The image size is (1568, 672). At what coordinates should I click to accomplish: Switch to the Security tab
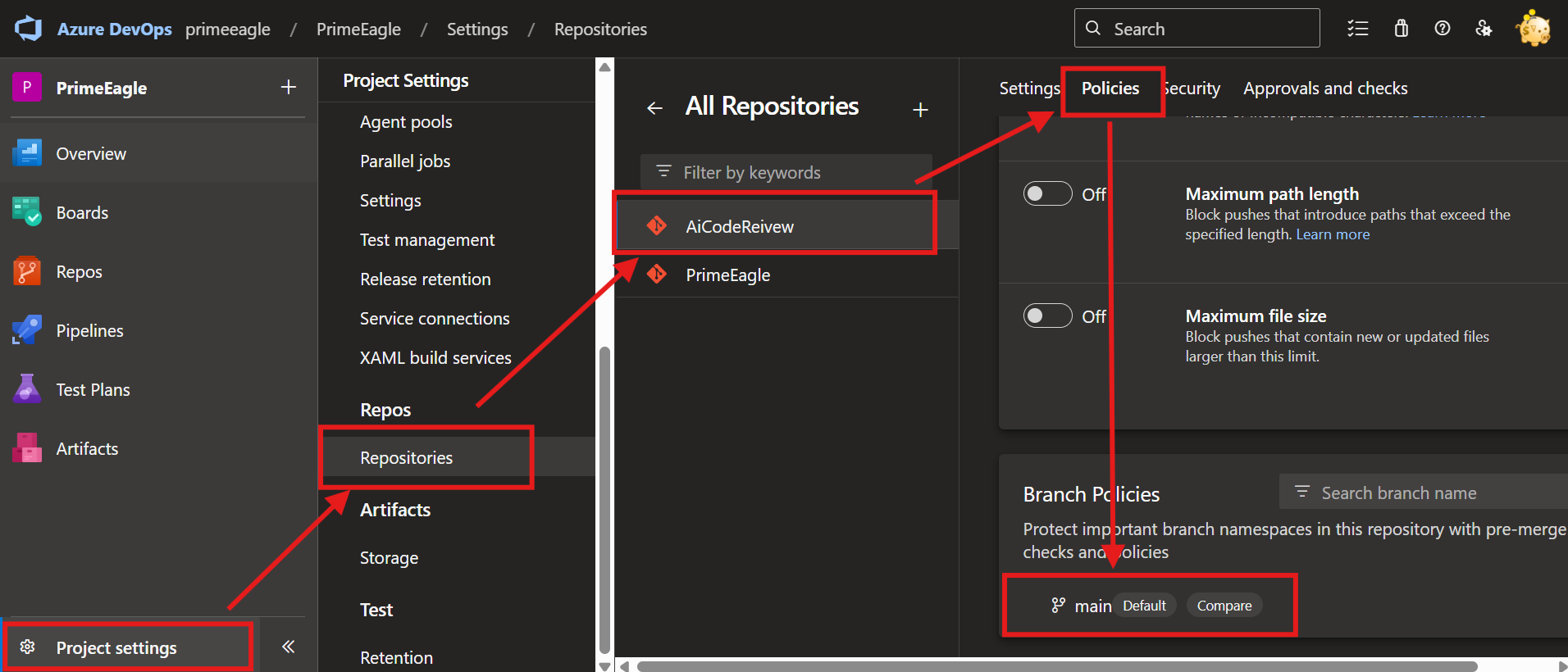[x=1191, y=88]
